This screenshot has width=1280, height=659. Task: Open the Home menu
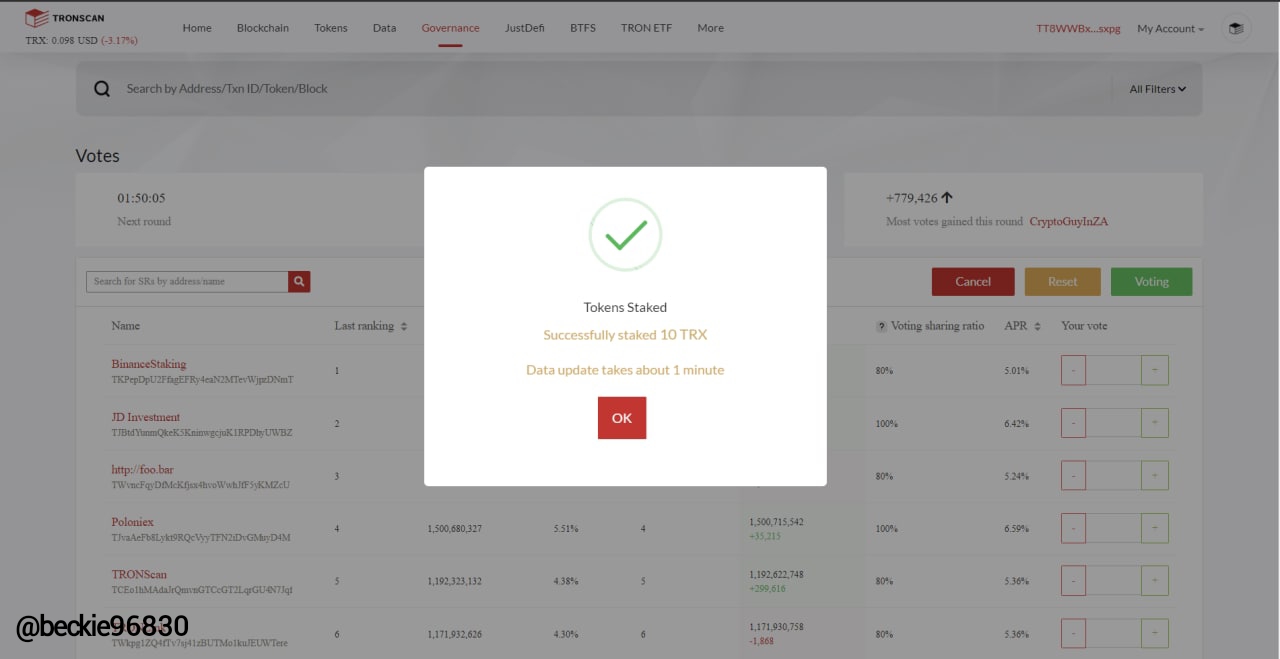pos(197,28)
